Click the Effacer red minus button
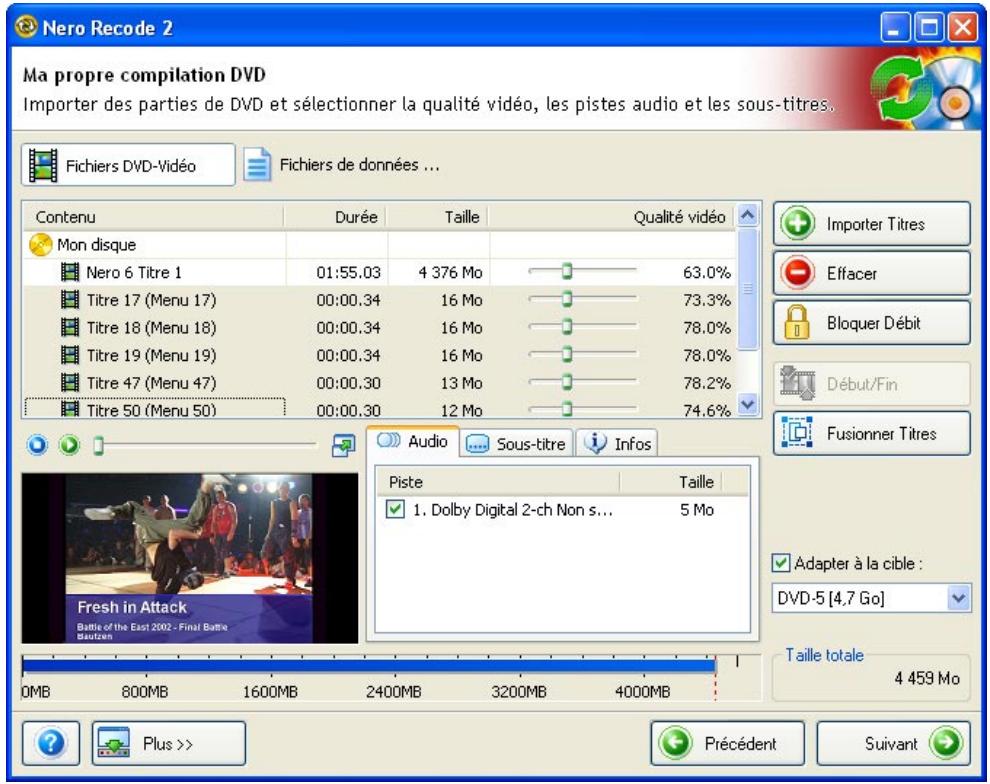Image resolution: width=990 pixels, height=784 pixels. 871,273
